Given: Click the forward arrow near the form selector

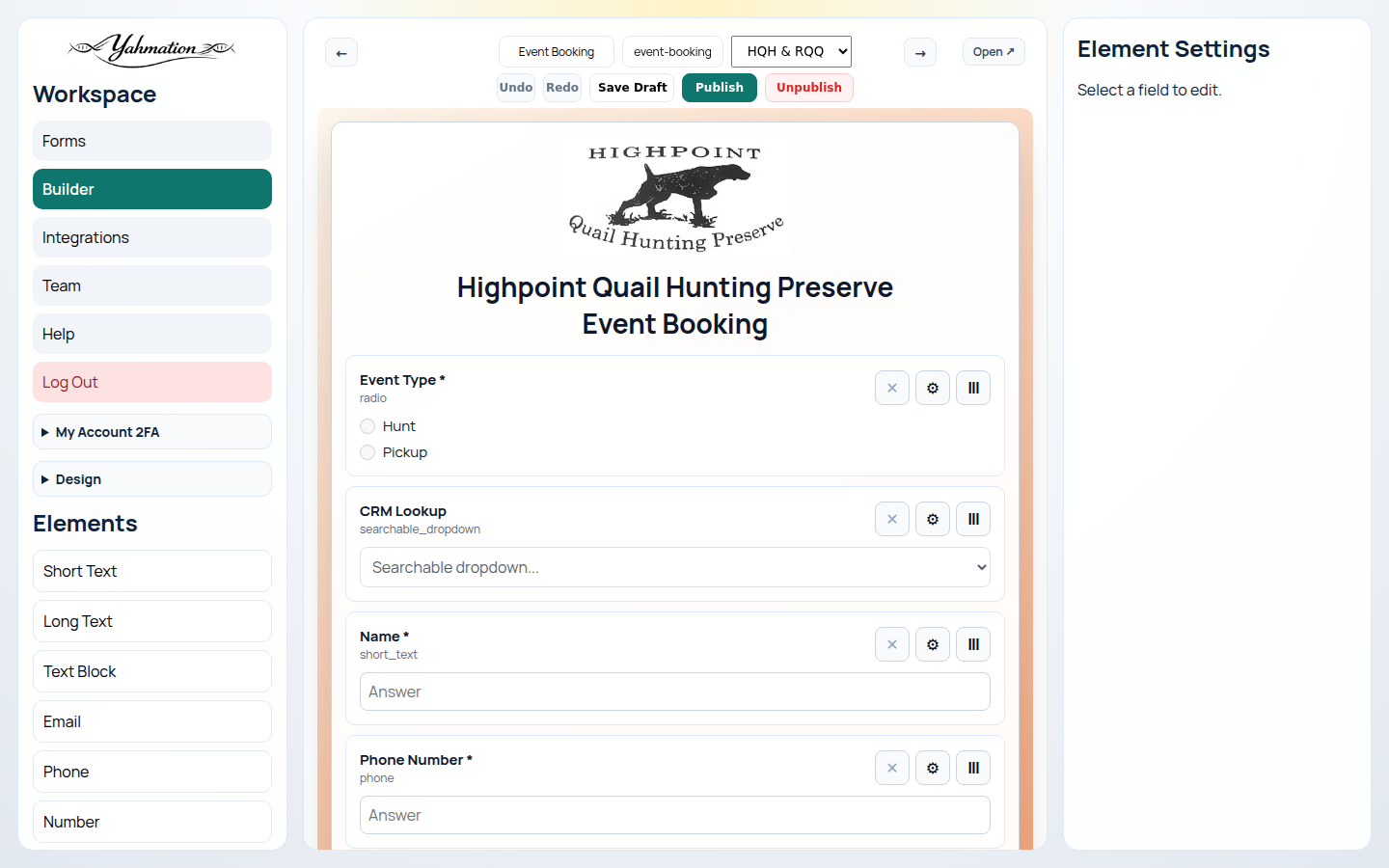Looking at the screenshot, I should pos(919,52).
